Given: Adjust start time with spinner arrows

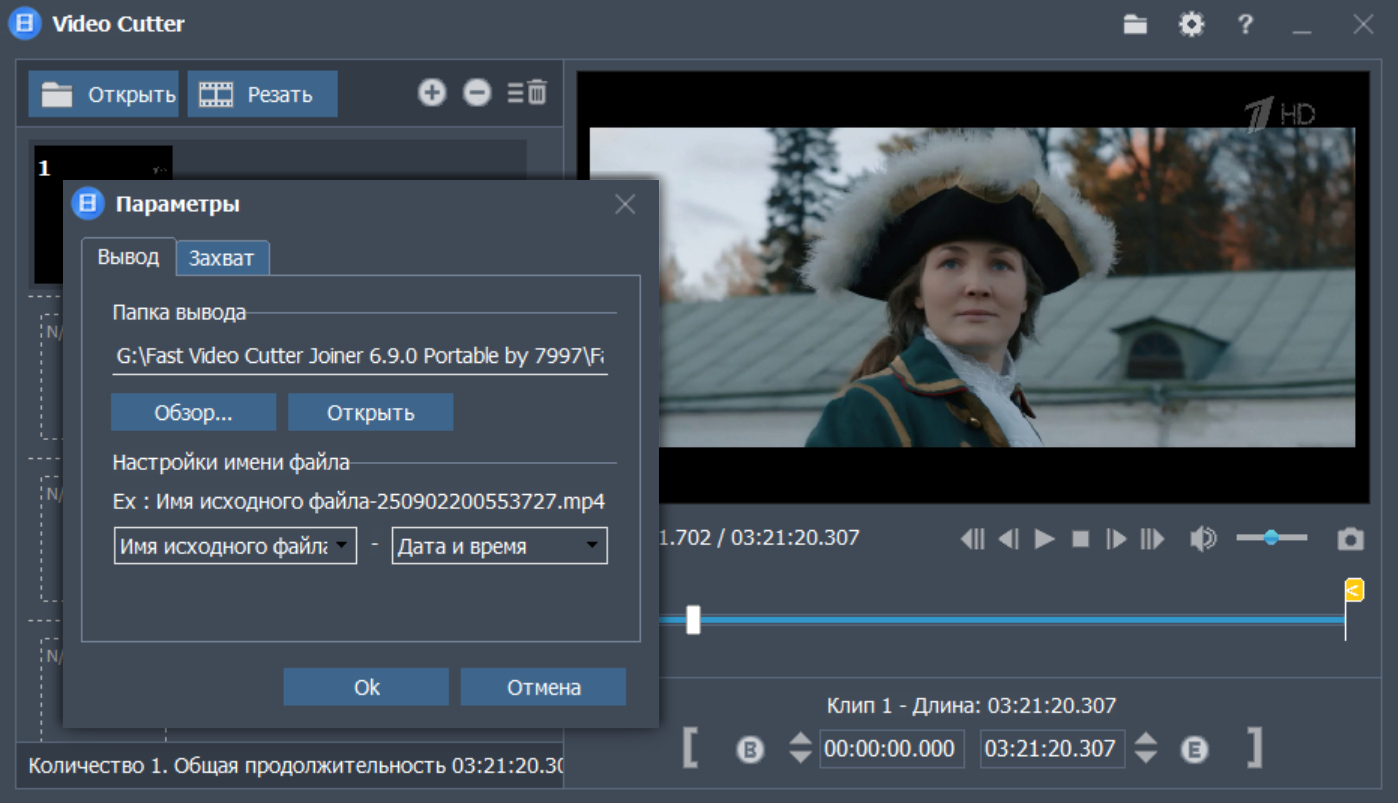Looking at the screenshot, I should point(800,748).
